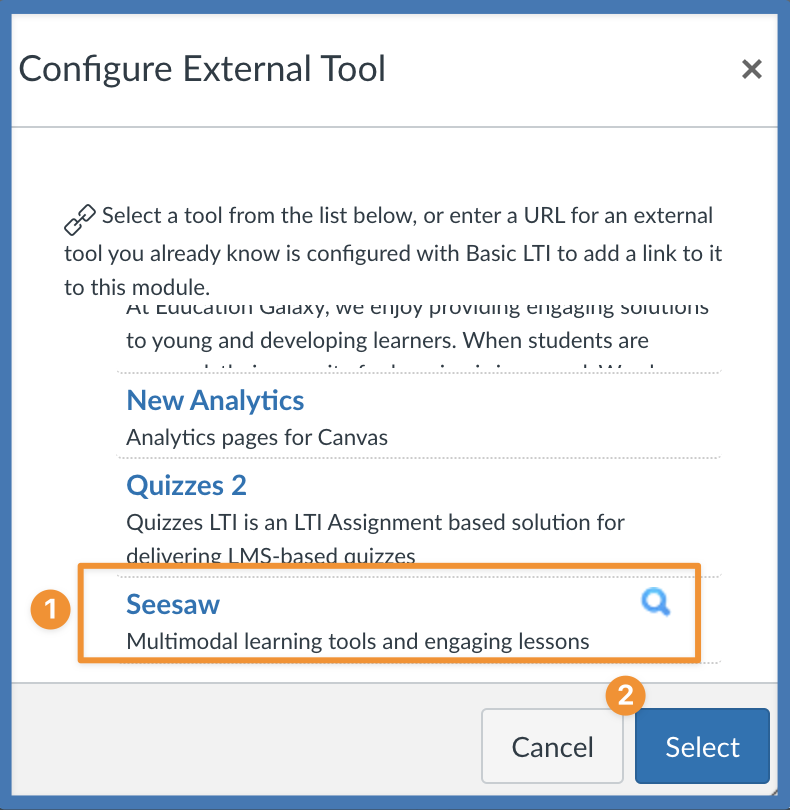The height and width of the screenshot is (810, 790).
Task: Click the "Configure External Tool" dialog title
Action: [x=202, y=69]
